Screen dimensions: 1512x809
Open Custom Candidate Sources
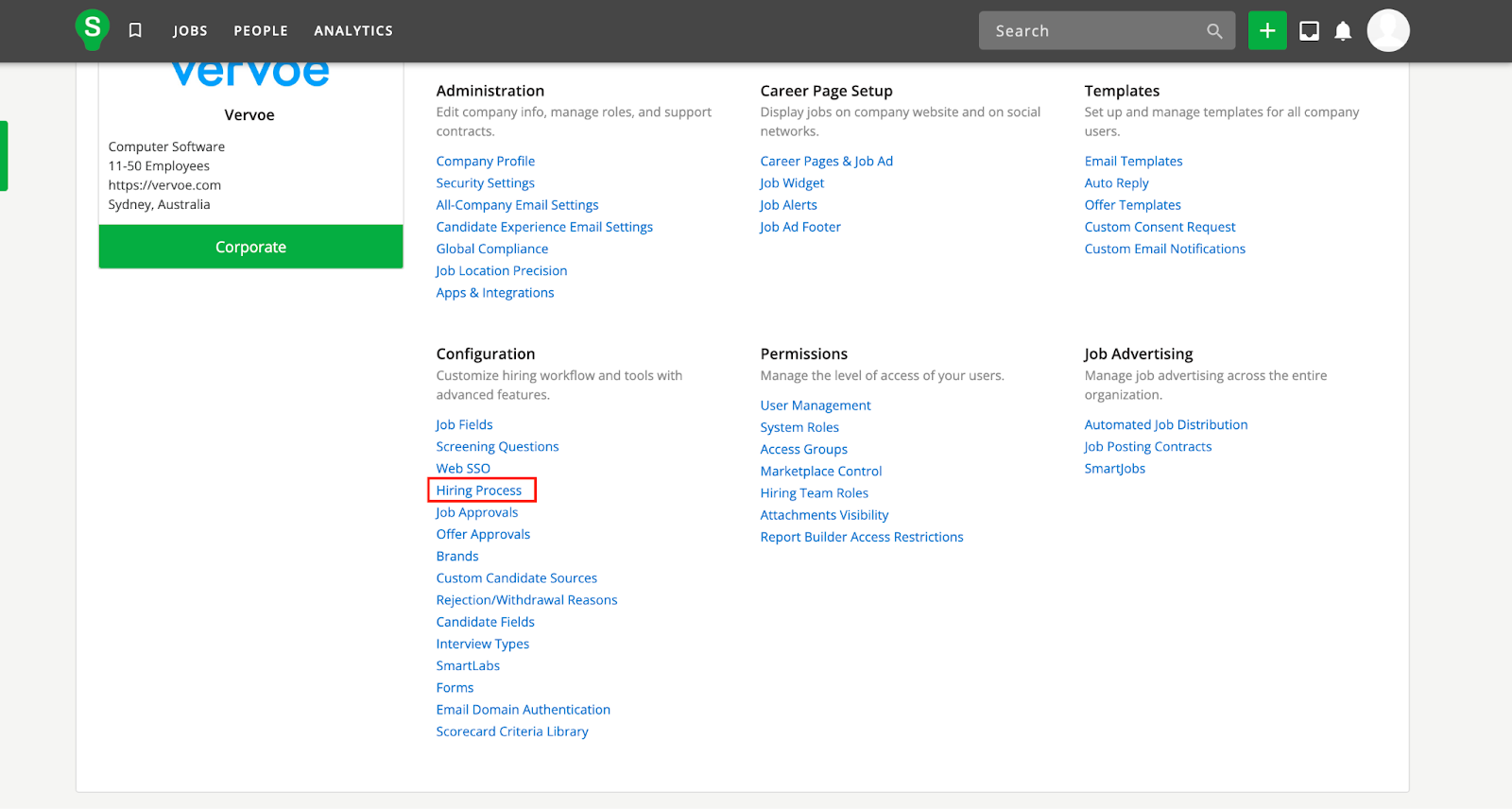[517, 578]
